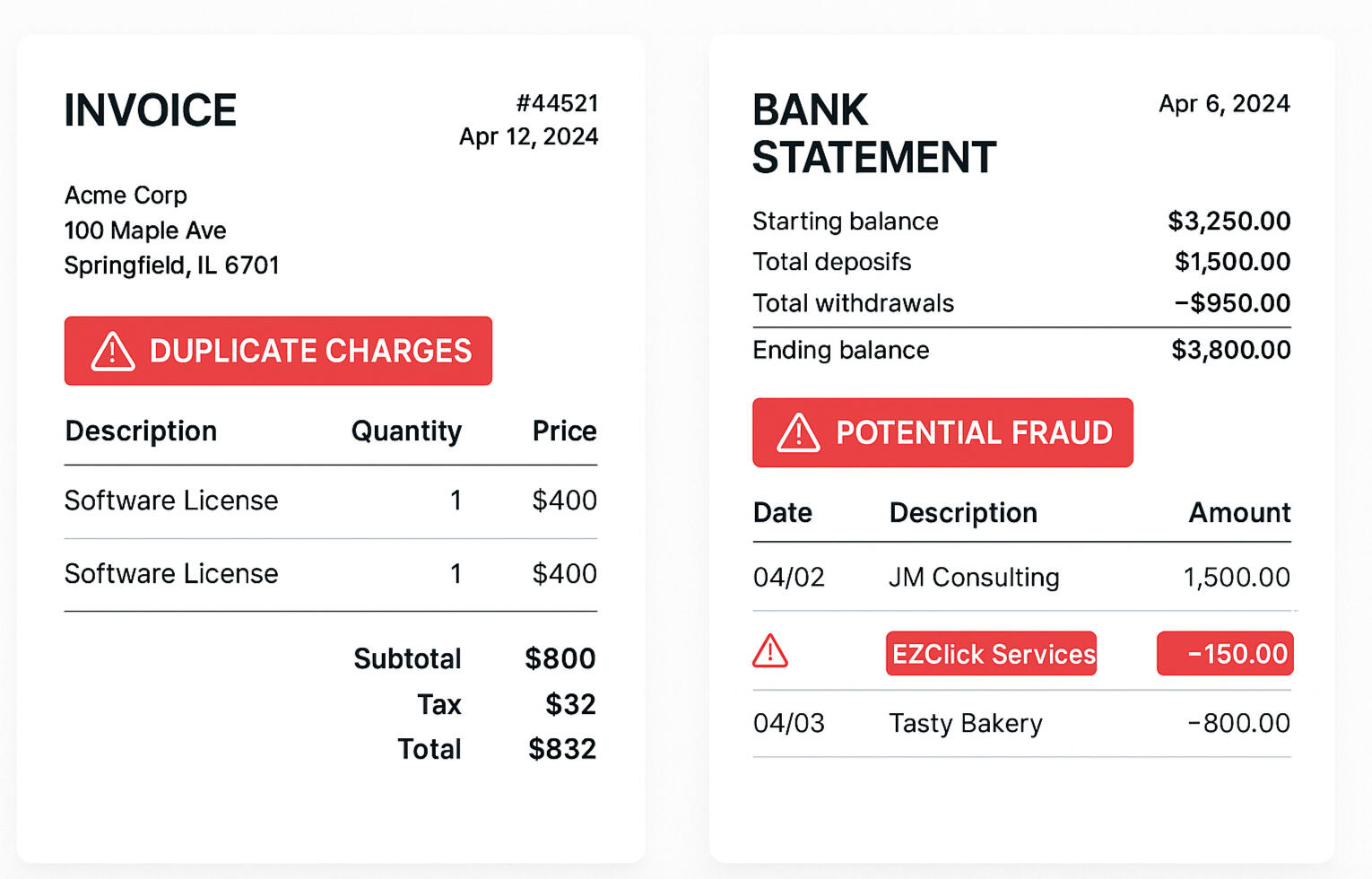The image size is (1372, 879).
Task: Click the highlighted EZClick Services label
Action: [x=991, y=654]
